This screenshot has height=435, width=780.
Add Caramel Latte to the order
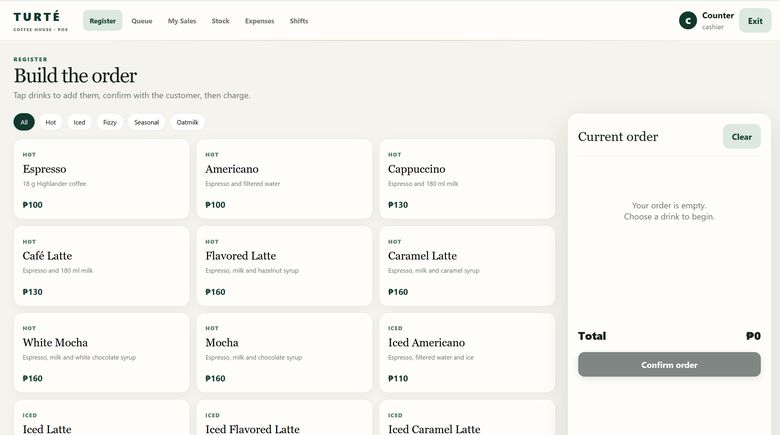(467, 266)
